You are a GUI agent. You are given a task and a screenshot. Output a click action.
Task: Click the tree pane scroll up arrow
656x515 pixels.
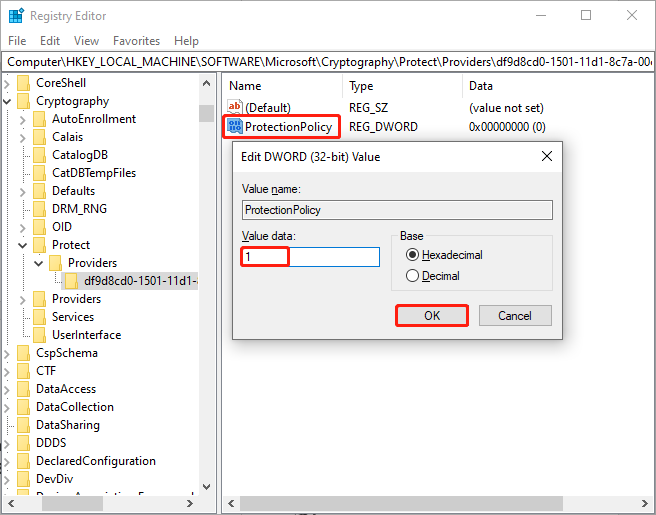tap(206, 83)
